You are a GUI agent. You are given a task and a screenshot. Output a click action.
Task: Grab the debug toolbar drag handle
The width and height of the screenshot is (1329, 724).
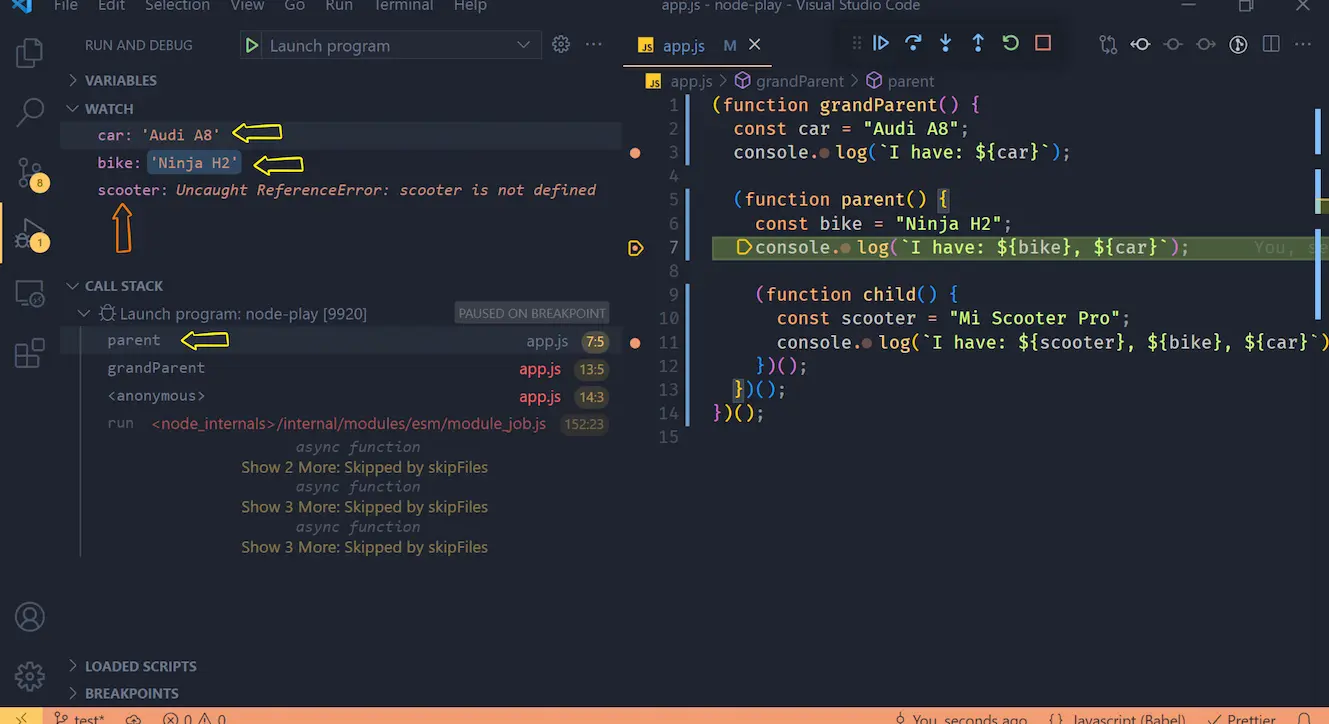856,43
